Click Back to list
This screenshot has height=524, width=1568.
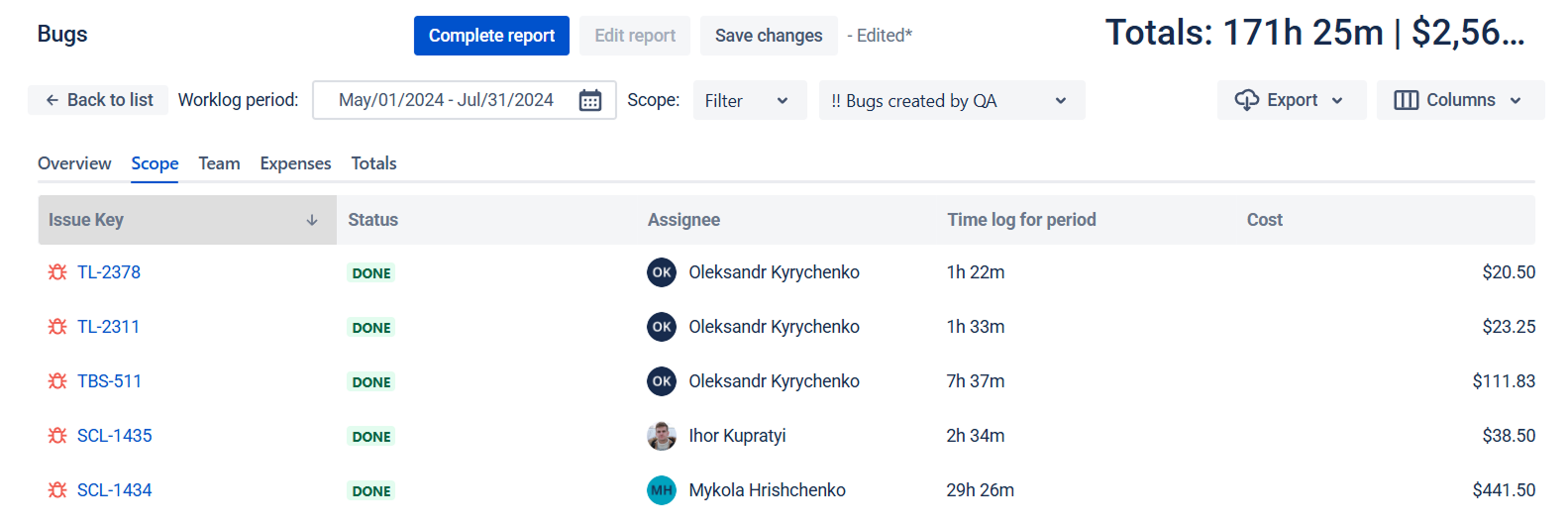click(98, 100)
